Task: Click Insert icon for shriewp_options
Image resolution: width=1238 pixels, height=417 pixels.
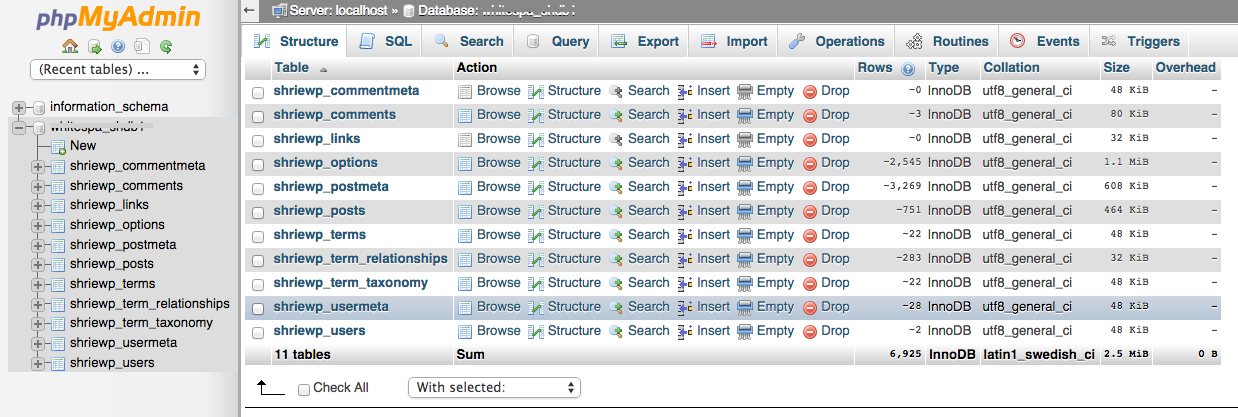Action: (x=685, y=163)
